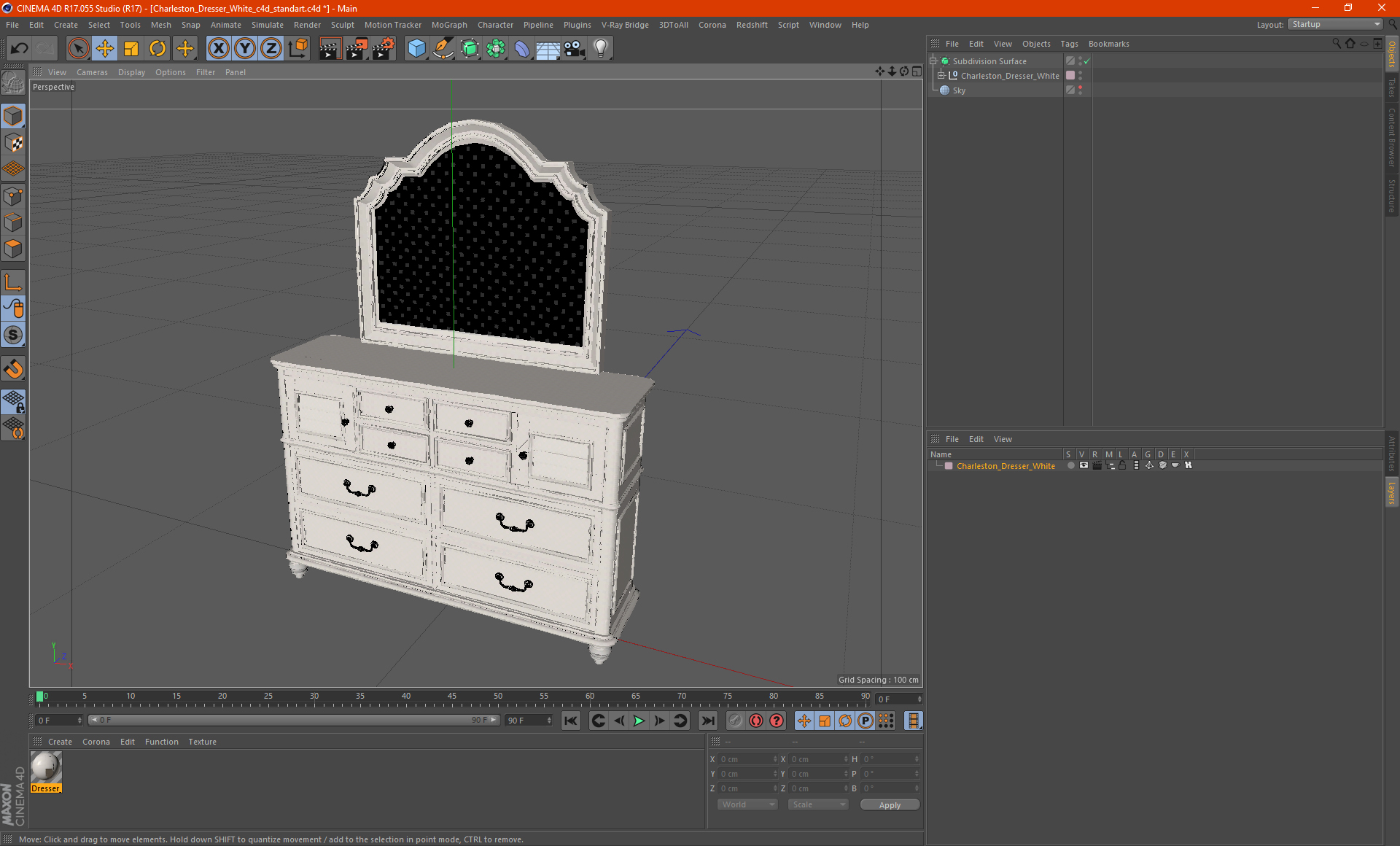Screen dimensions: 1400x846
Task: Toggle Y axis lock
Action: [x=245, y=49]
